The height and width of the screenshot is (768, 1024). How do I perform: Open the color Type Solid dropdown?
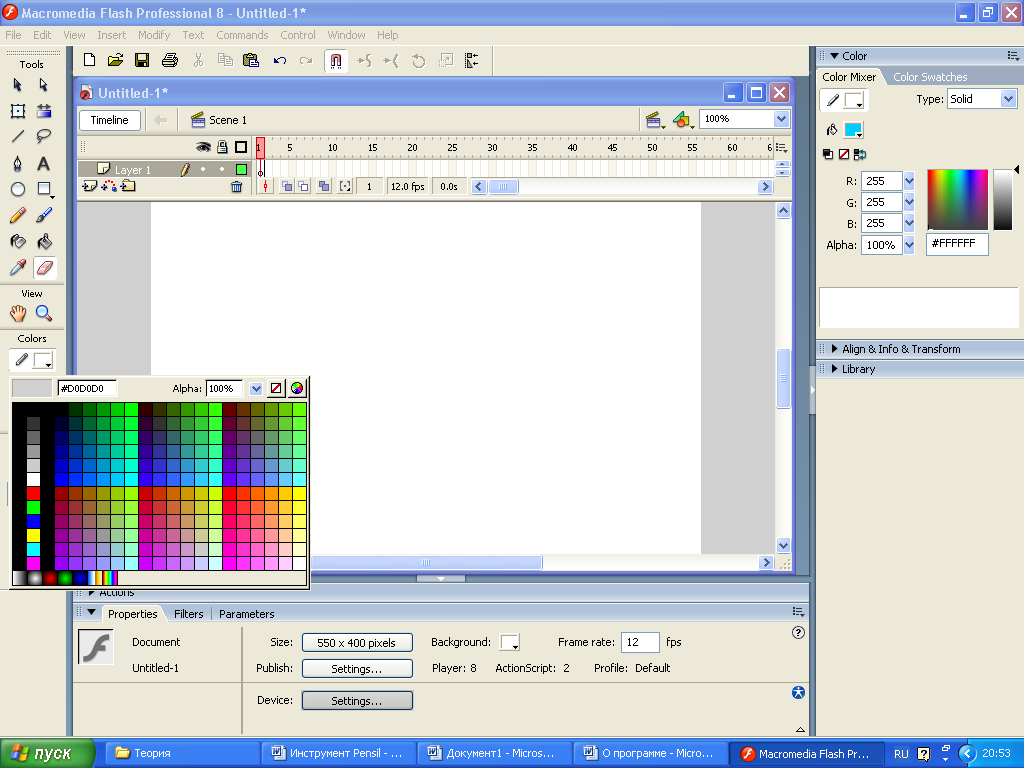click(x=1008, y=99)
